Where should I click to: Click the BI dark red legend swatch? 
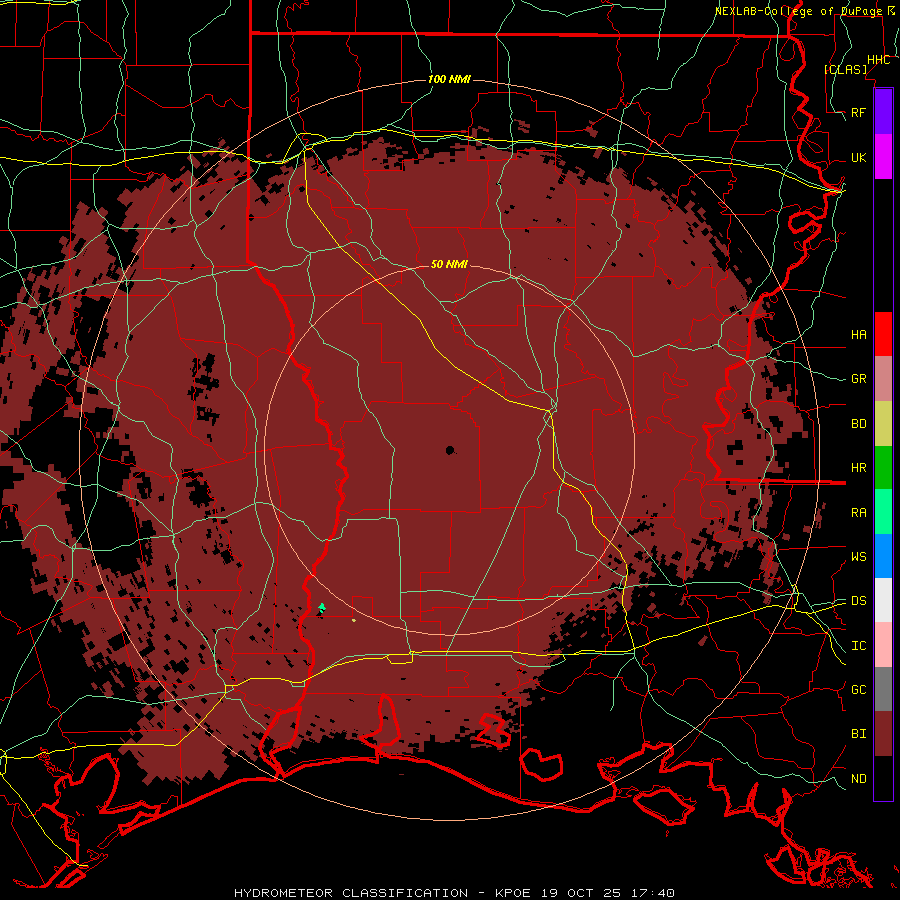[x=883, y=734]
